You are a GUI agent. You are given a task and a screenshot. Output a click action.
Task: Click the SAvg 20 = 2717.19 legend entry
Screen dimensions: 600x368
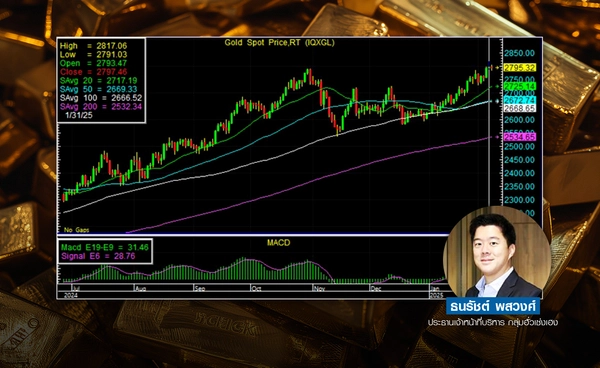pos(98,81)
